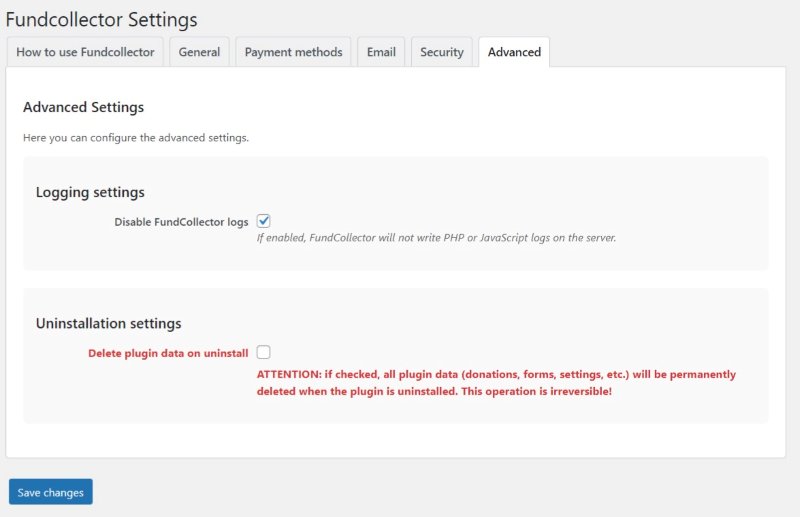Switch to the General tab

coord(199,52)
